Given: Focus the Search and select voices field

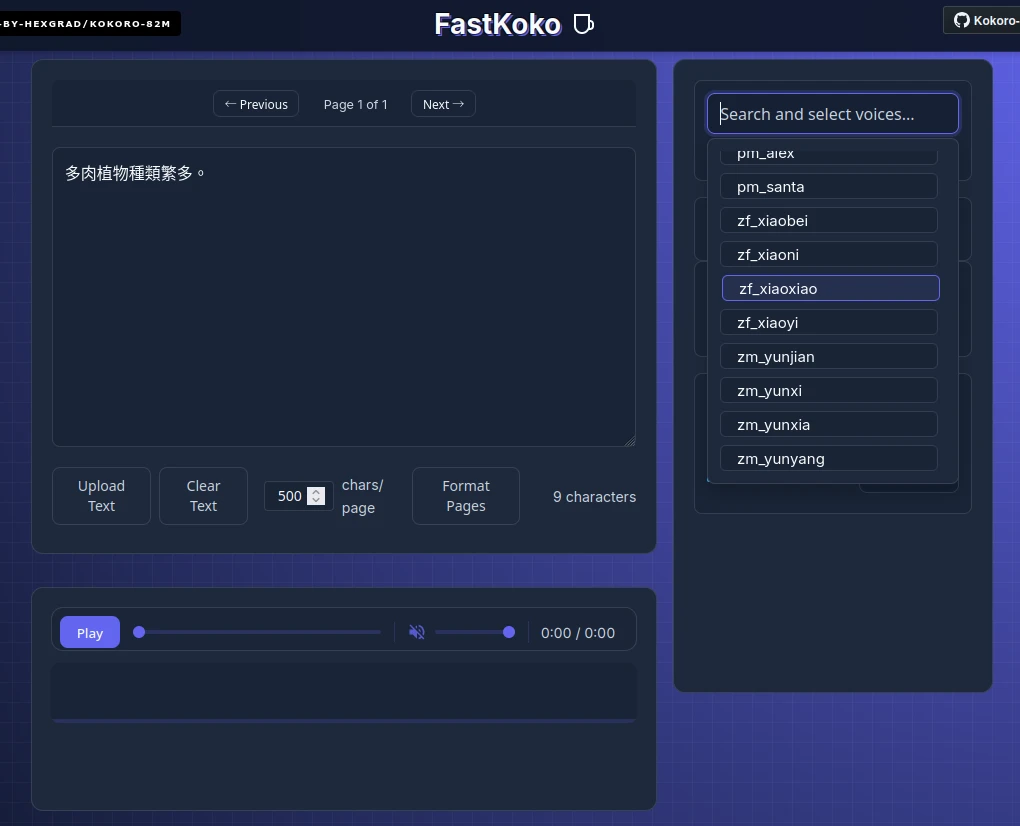Looking at the screenshot, I should 832,114.
